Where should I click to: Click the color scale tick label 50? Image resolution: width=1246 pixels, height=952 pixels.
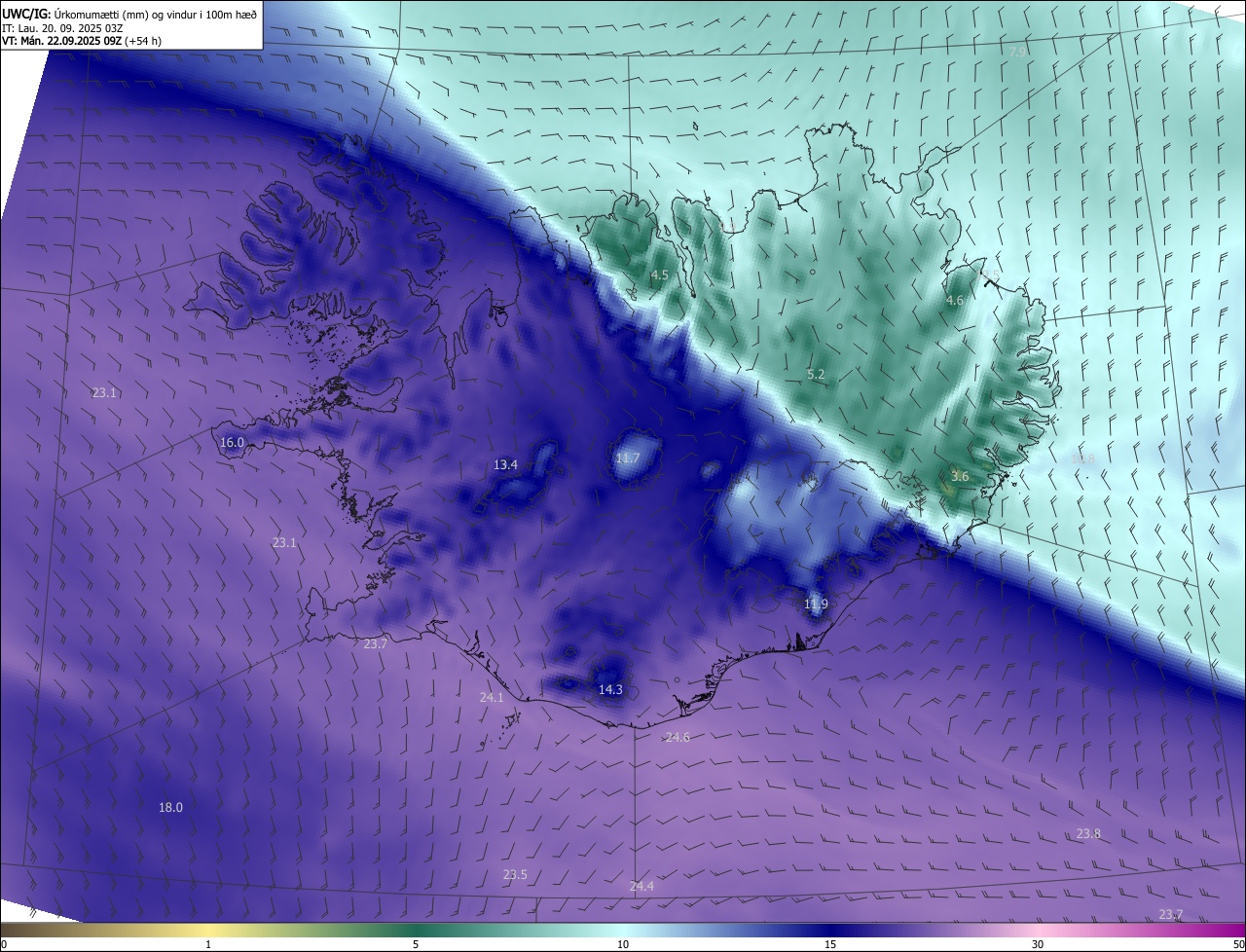coord(1238,944)
